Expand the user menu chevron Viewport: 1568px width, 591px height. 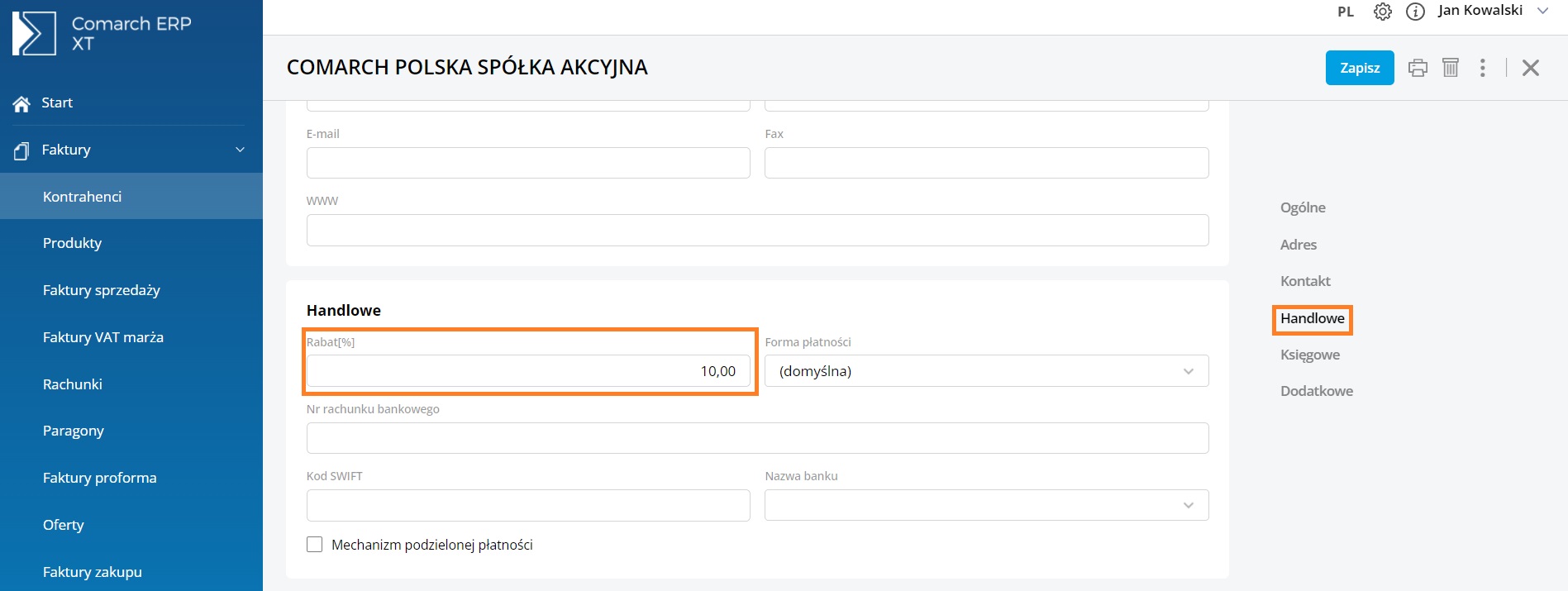pyautogui.click(x=1542, y=11)
